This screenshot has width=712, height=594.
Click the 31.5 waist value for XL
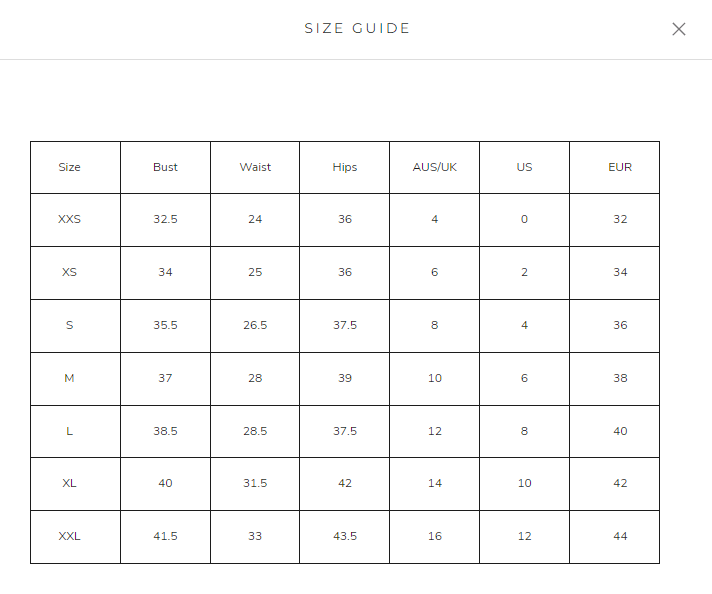[x=255, y=483]
